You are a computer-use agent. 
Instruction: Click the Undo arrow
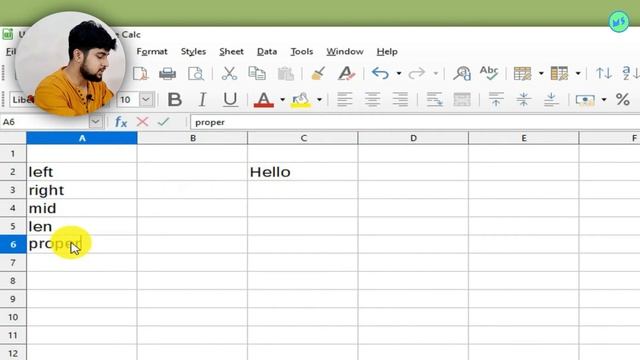click(x=380, y=73)
